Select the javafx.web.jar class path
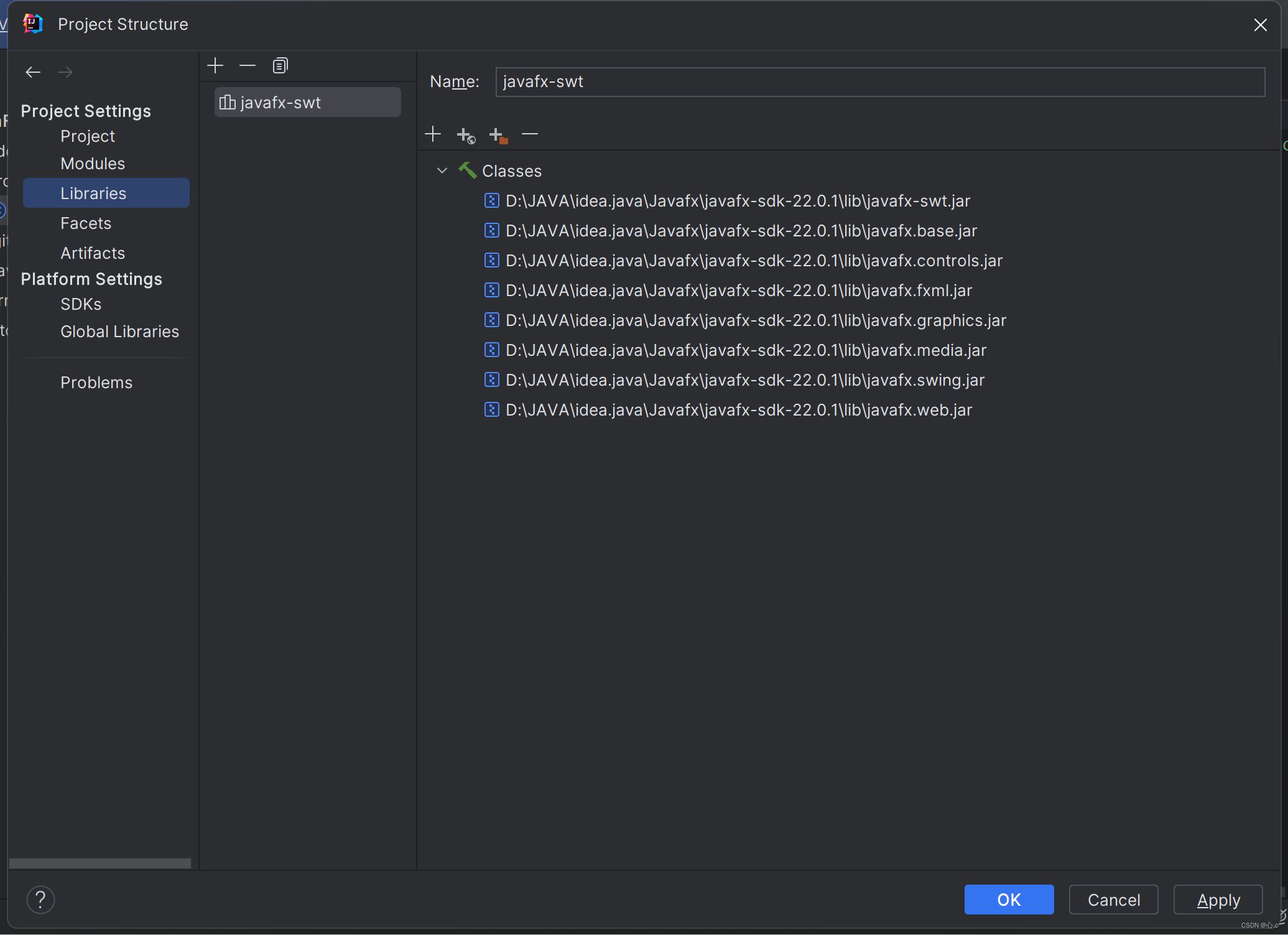 click(738, 410)
